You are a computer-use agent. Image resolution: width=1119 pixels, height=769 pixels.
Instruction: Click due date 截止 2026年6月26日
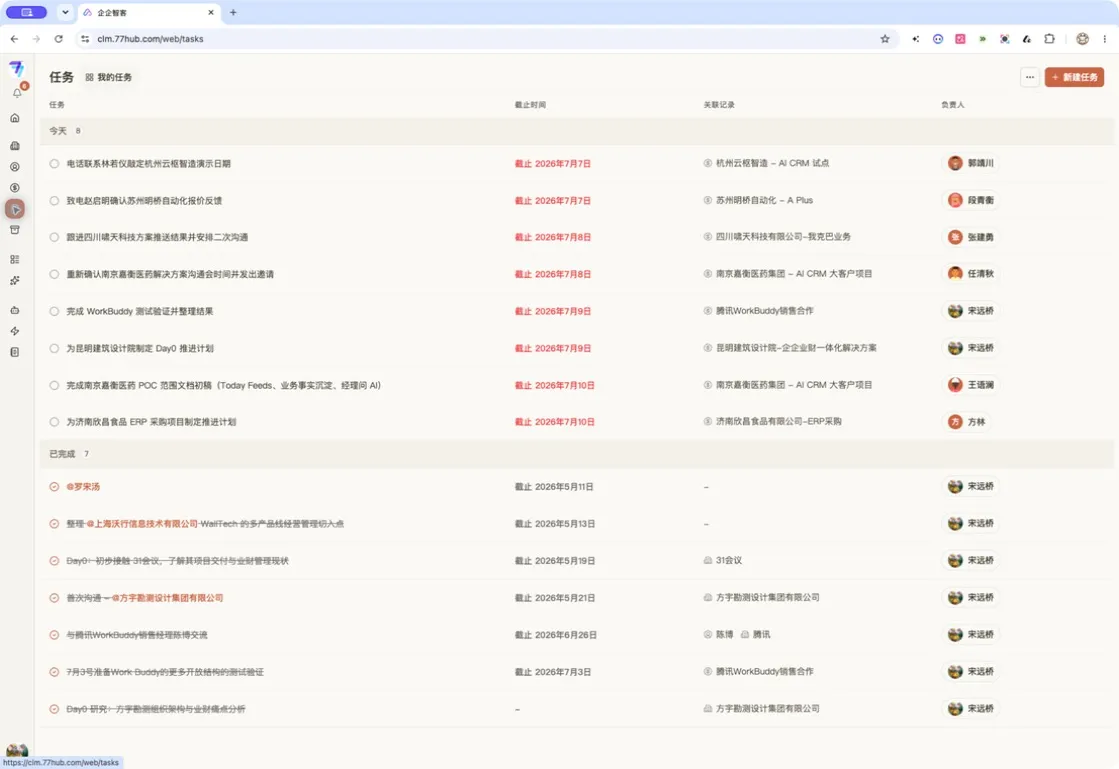click(x=556, y=635)
